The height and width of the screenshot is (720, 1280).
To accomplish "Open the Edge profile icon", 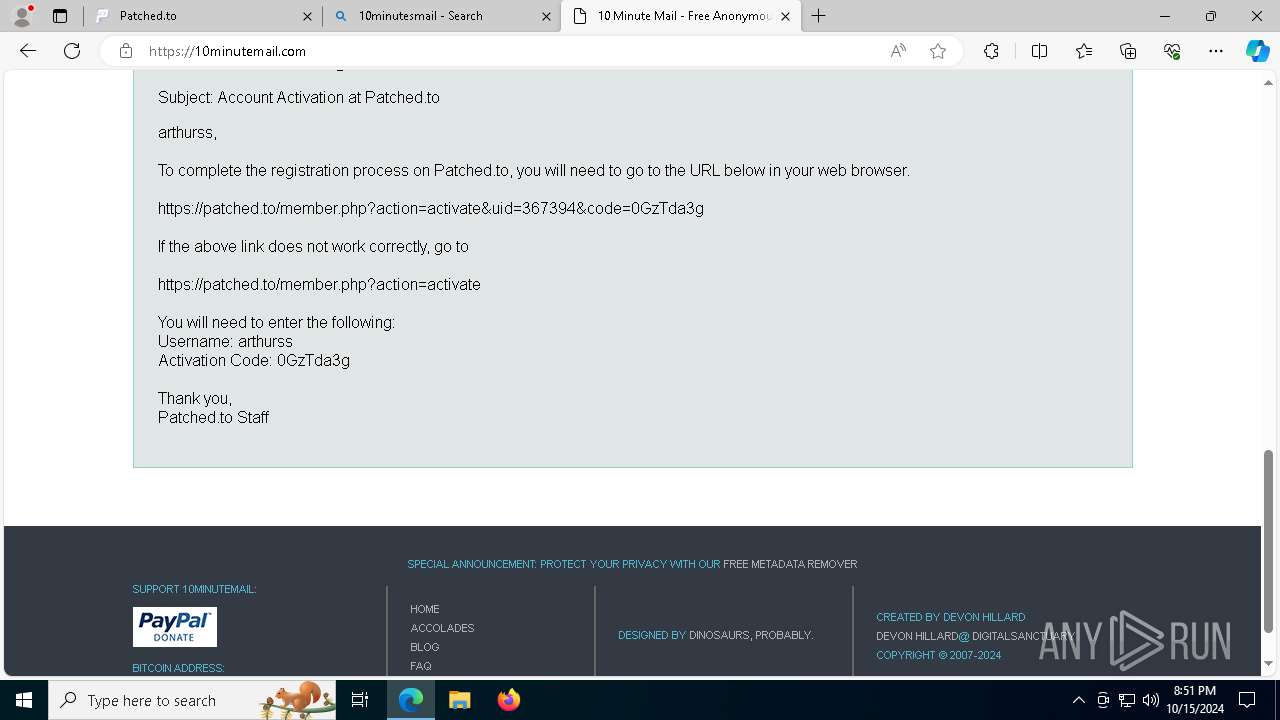I will [21, 16].
